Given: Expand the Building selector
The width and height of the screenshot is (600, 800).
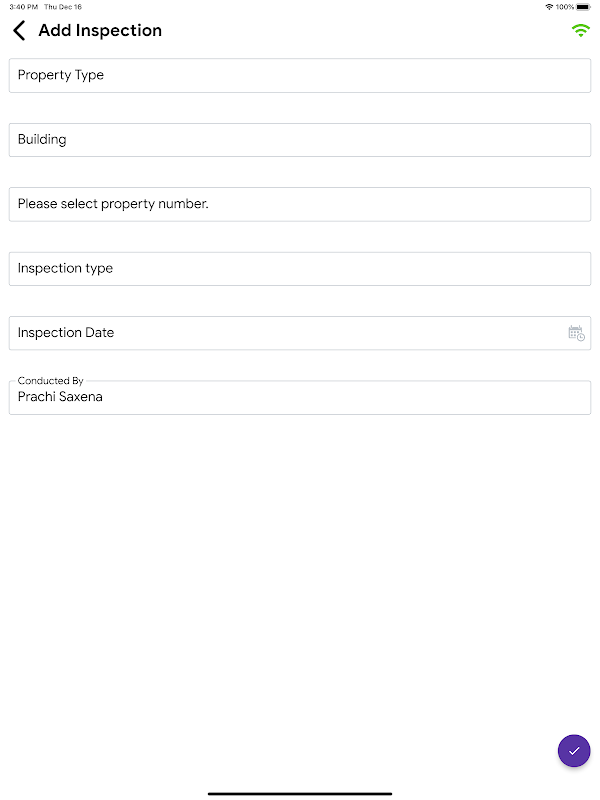Looking at the screenshot, I should pos(300,140).
